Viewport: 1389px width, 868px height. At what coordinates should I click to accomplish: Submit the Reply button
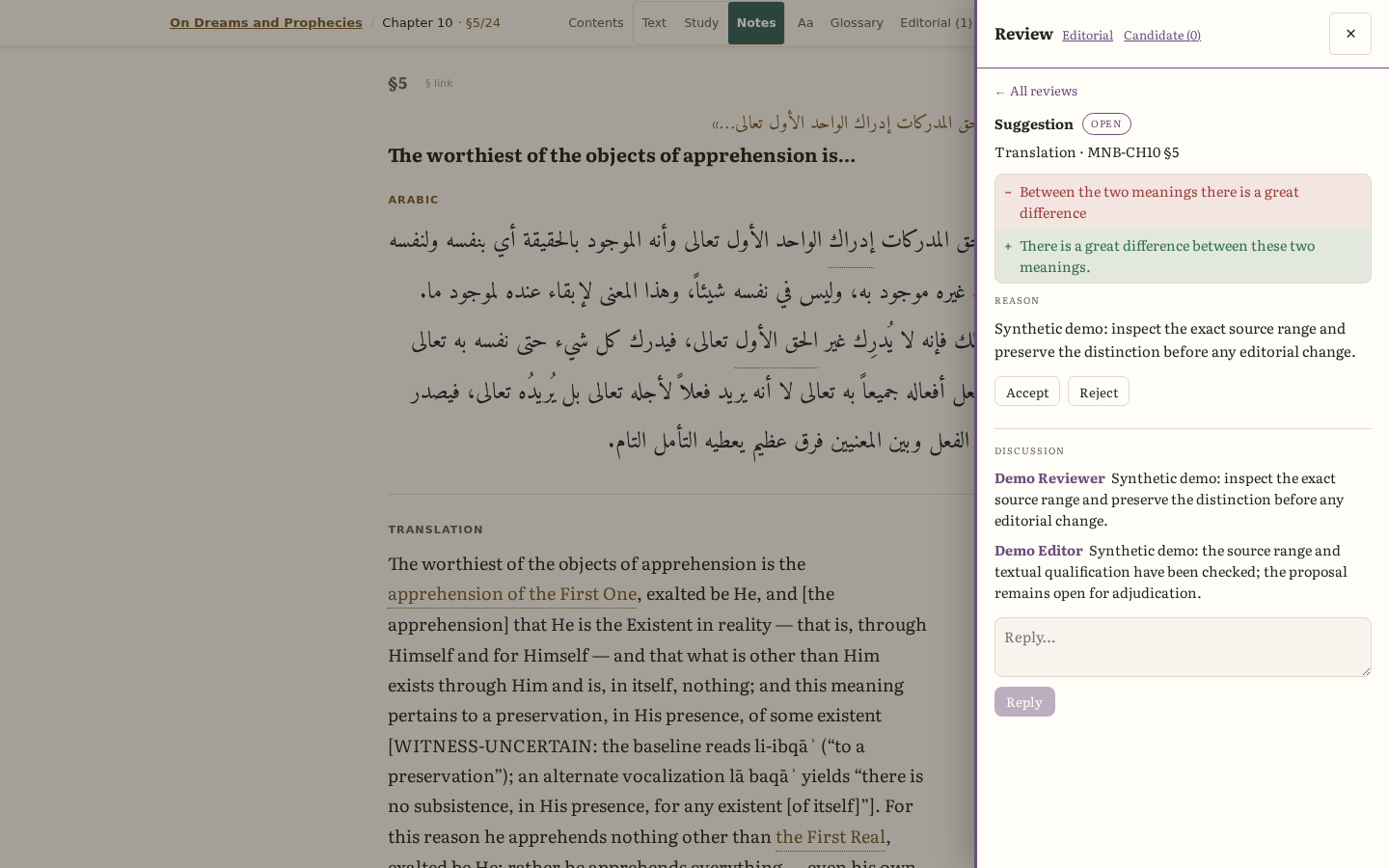(x=1024, y=701)
